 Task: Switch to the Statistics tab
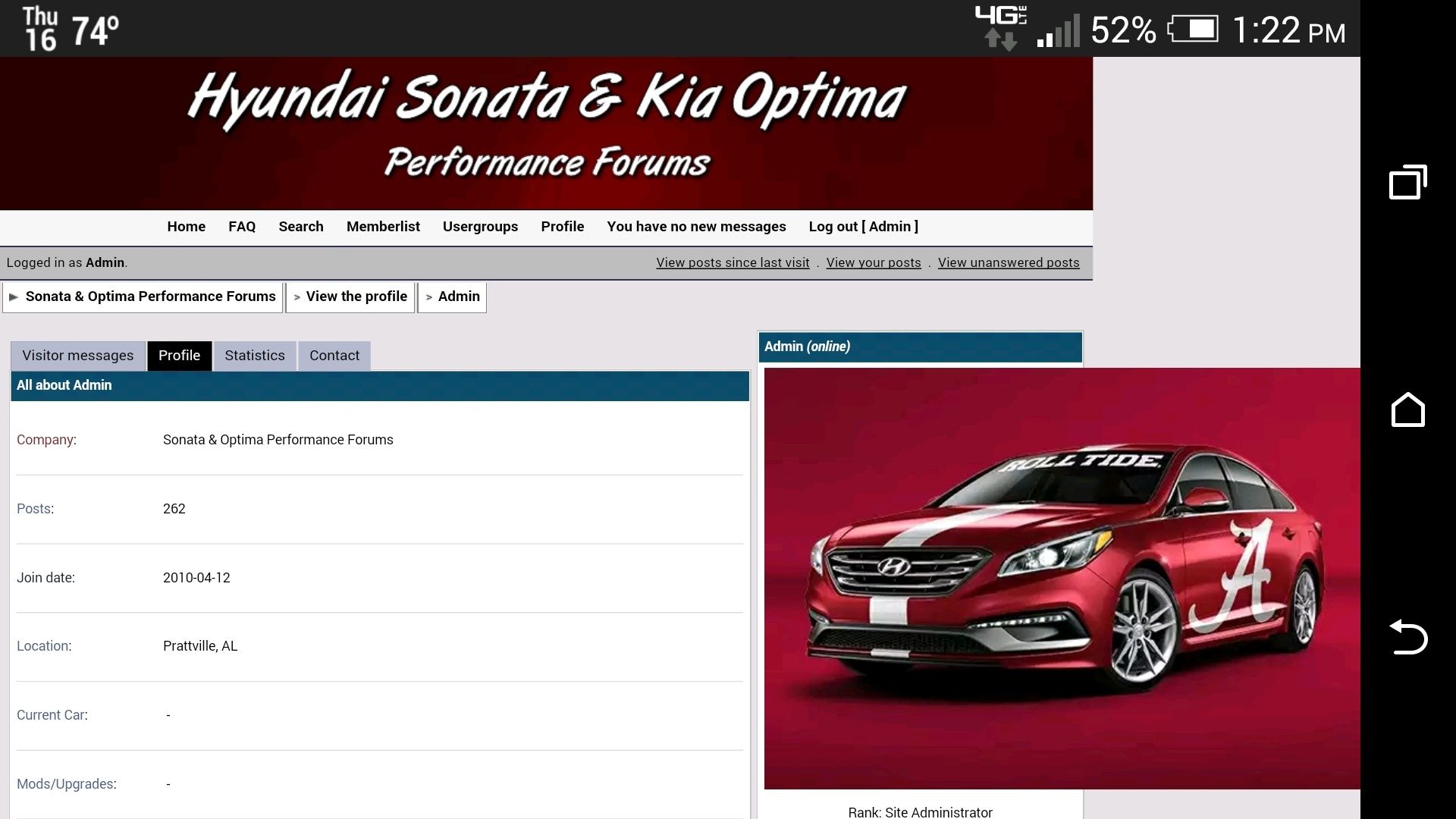coord(255,356)
